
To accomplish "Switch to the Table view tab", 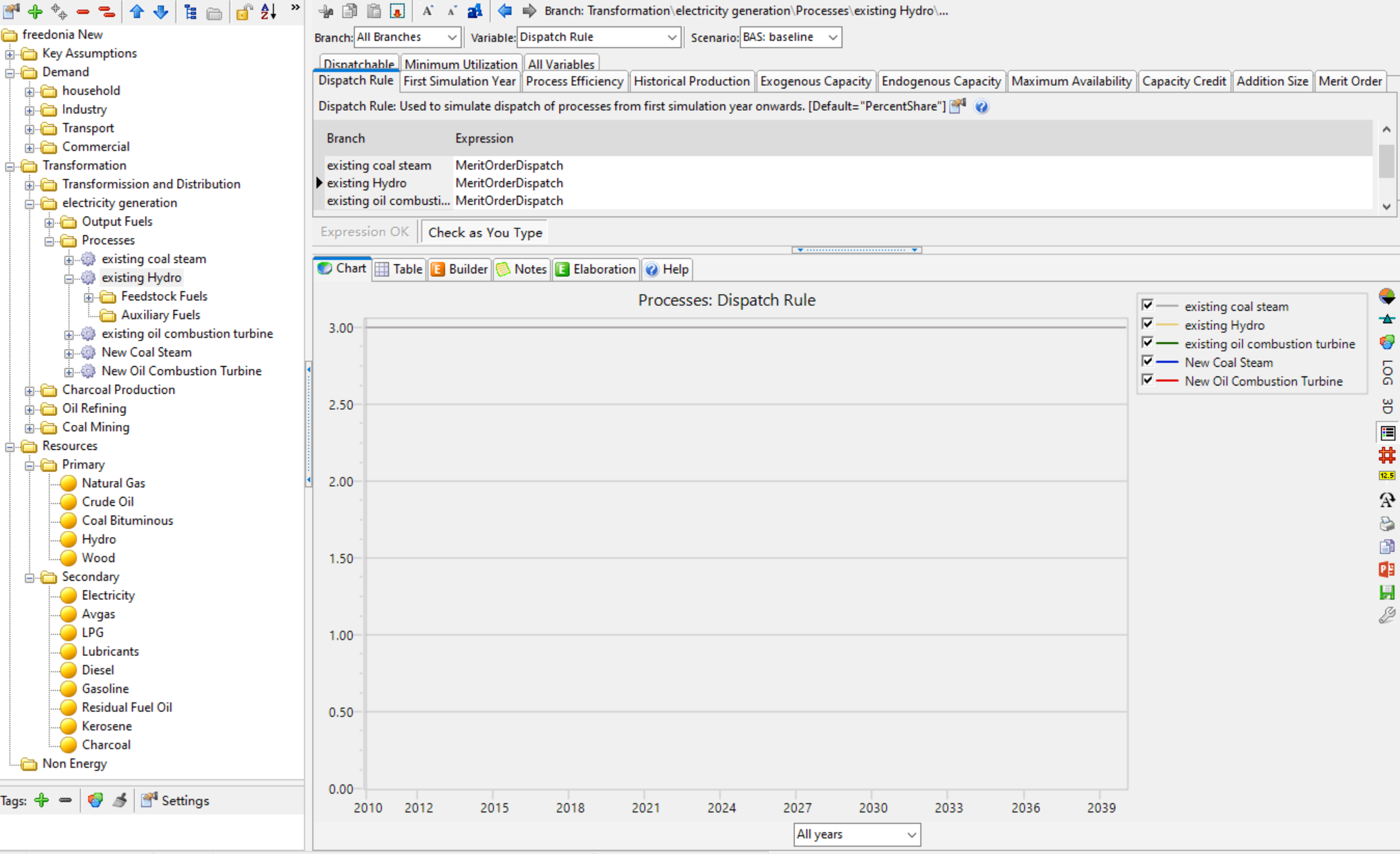I will point(398,269).
